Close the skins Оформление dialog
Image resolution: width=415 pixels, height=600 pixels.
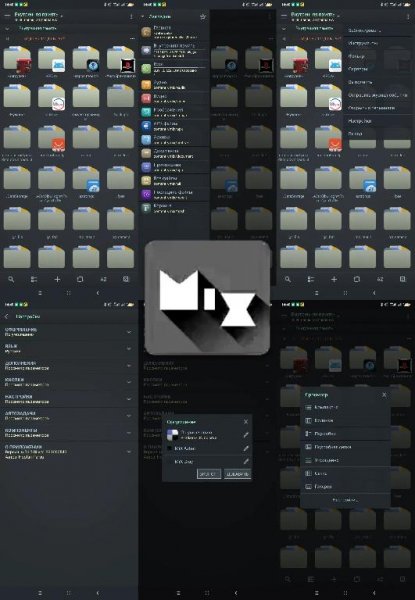[x=246, y=422]
